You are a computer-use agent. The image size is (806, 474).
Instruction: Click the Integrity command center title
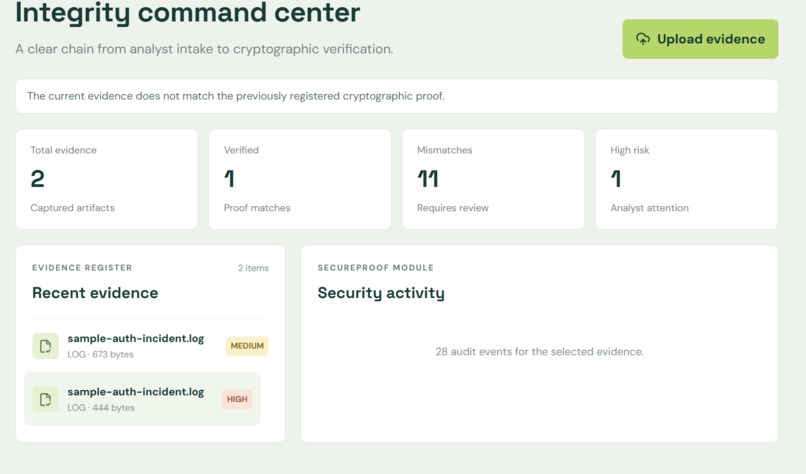(x=188, y=12)
